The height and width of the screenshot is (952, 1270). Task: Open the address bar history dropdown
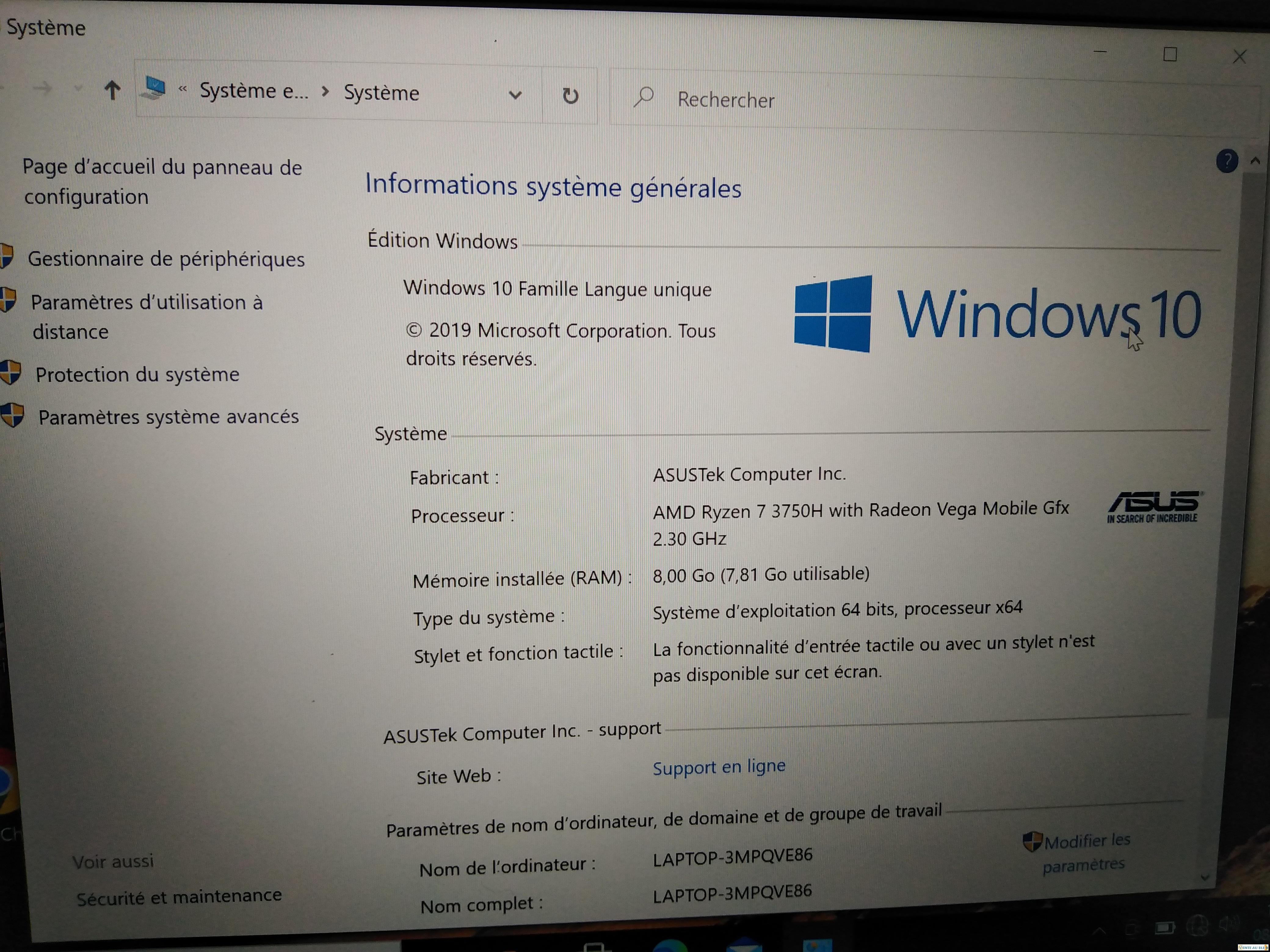pyautogui.click(x=515, y=95)
